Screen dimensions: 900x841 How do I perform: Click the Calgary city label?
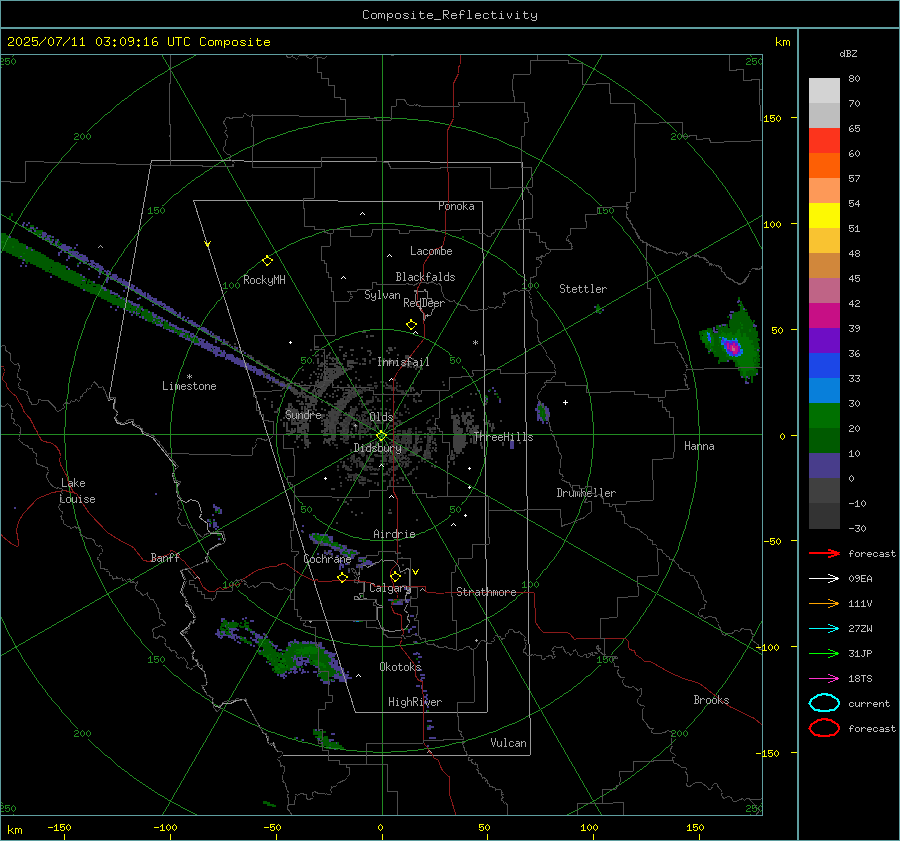(x=390, y=588)
